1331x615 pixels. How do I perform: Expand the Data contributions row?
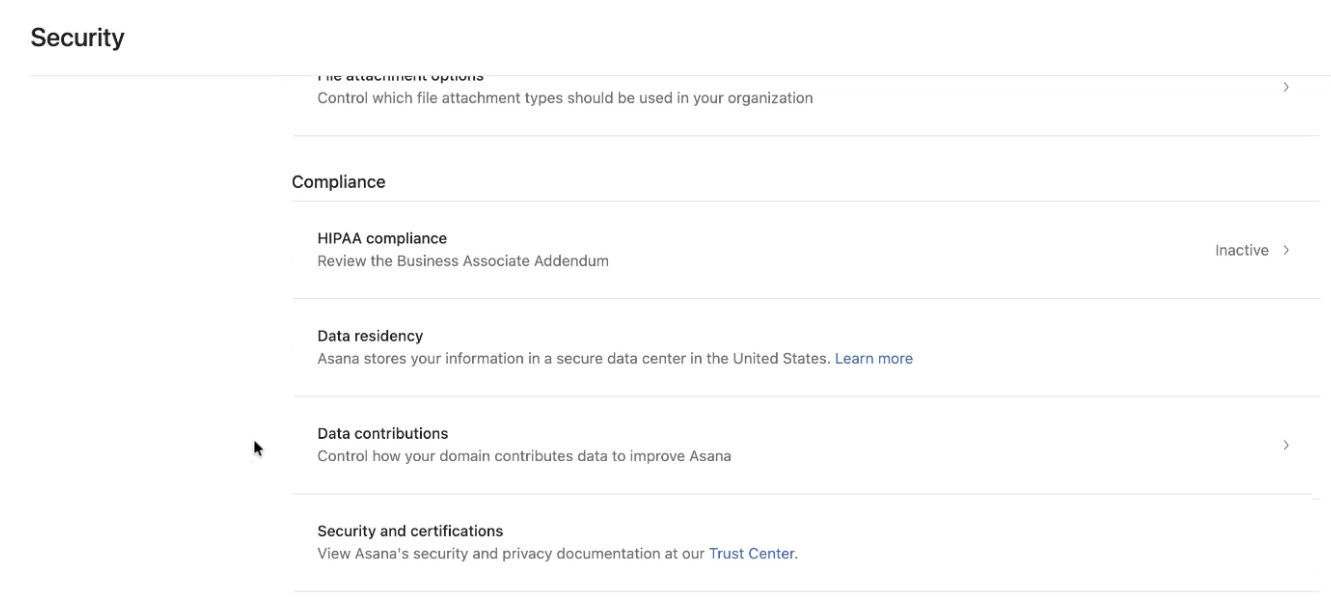click(806, 445)
